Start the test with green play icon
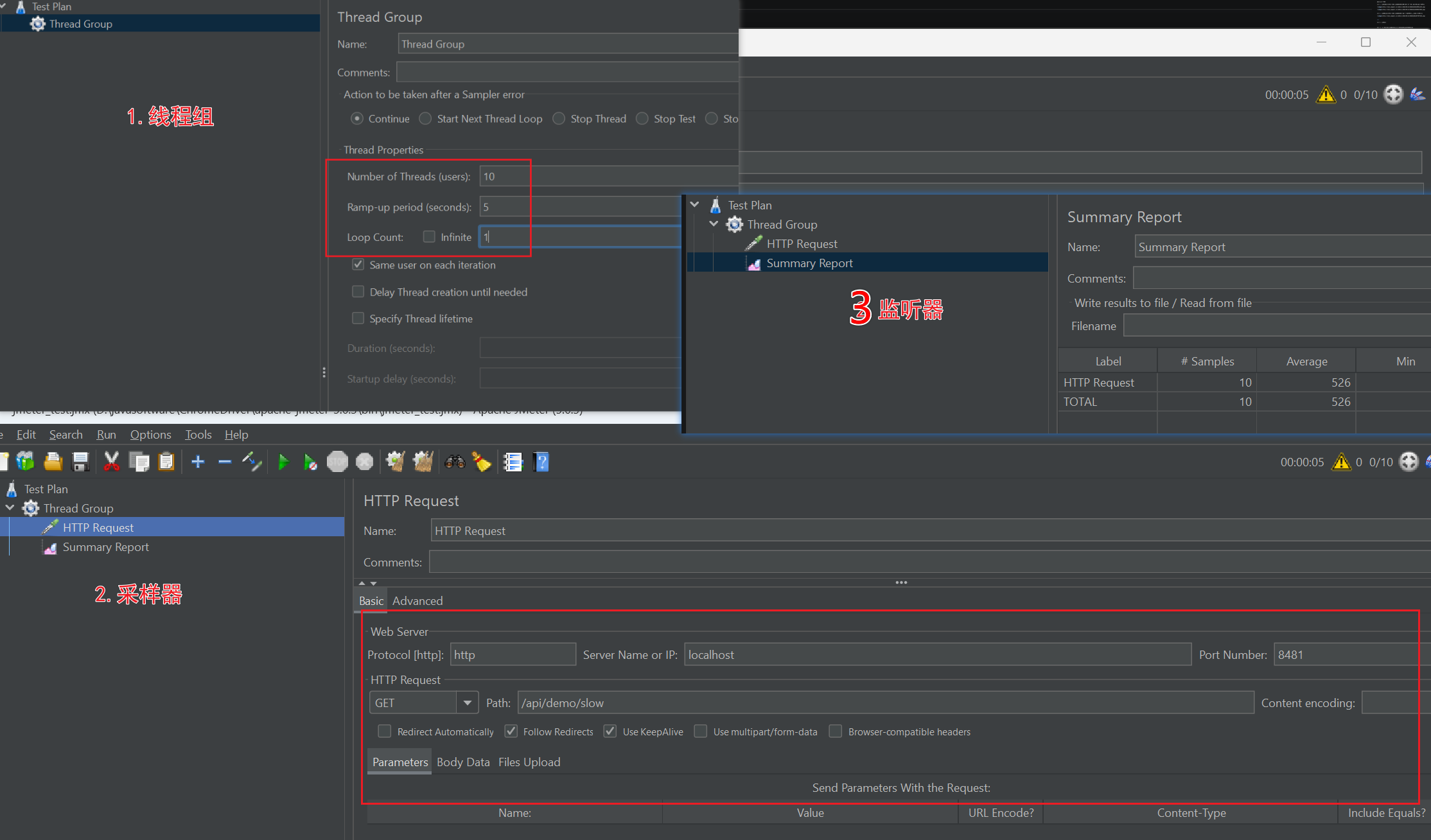1431x840 pixels. [283, 462]
